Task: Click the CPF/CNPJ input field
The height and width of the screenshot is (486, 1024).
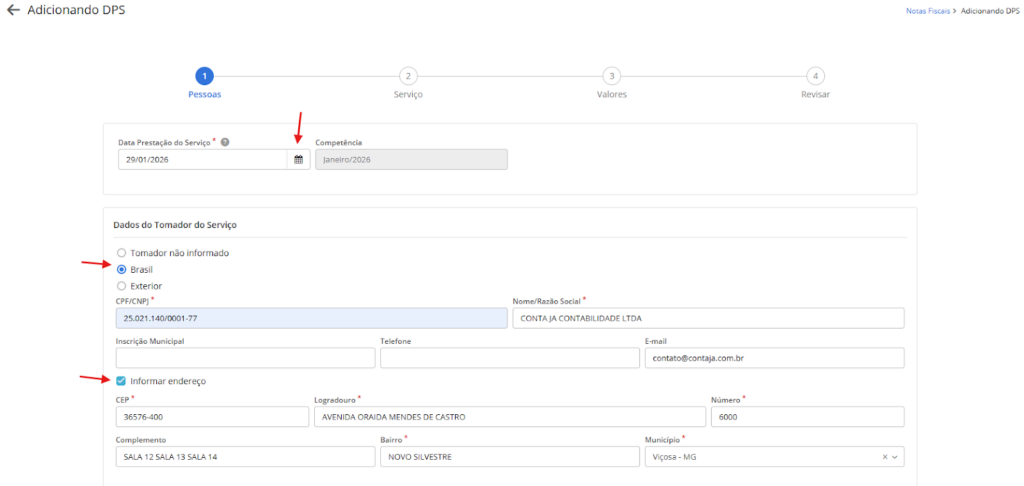Action: [311, 318]
